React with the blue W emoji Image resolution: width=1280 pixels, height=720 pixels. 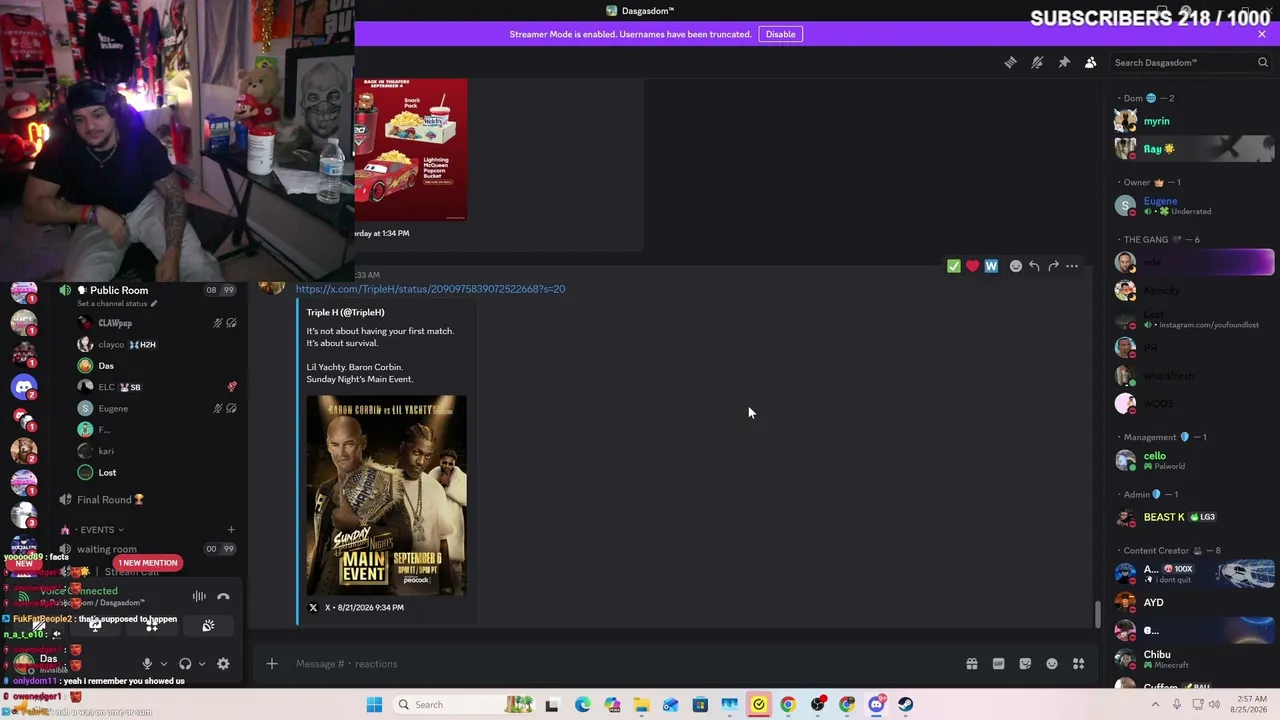[991, 266]
